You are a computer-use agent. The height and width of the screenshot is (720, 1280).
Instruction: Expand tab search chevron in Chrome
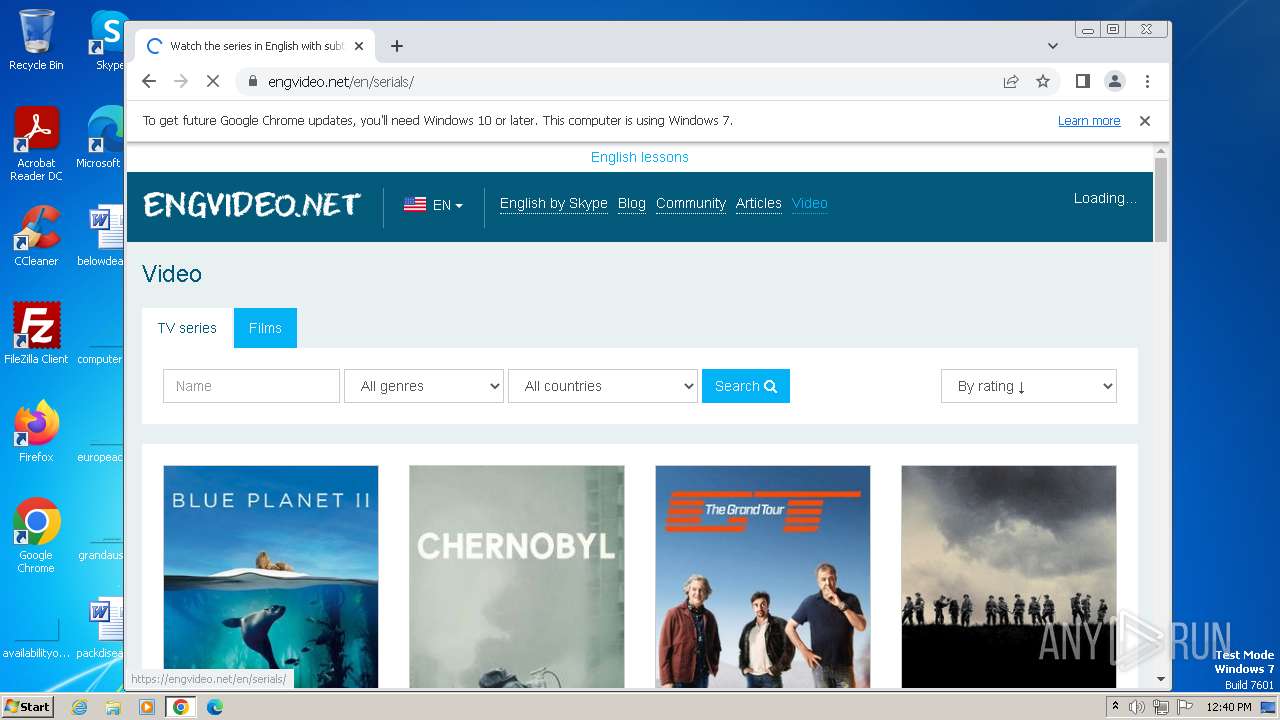[1053, 46]
